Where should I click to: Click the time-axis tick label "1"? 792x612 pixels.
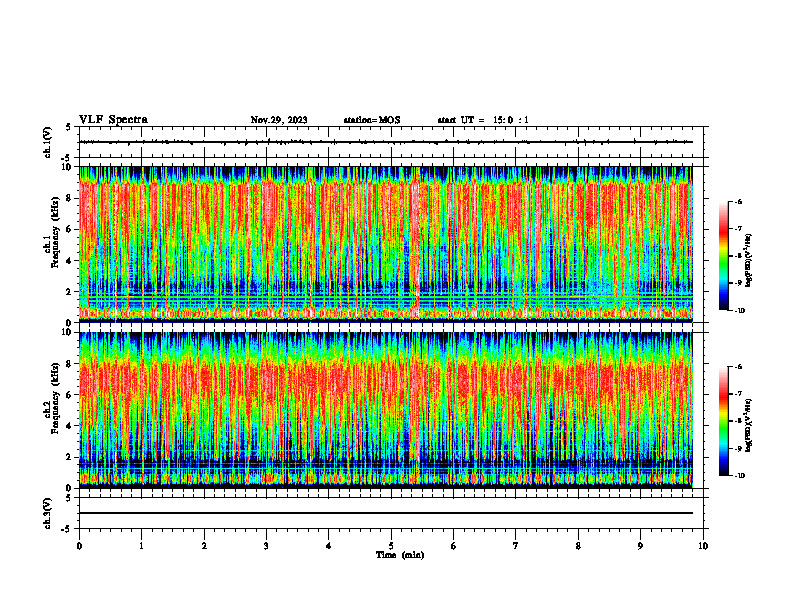point(141,546)
